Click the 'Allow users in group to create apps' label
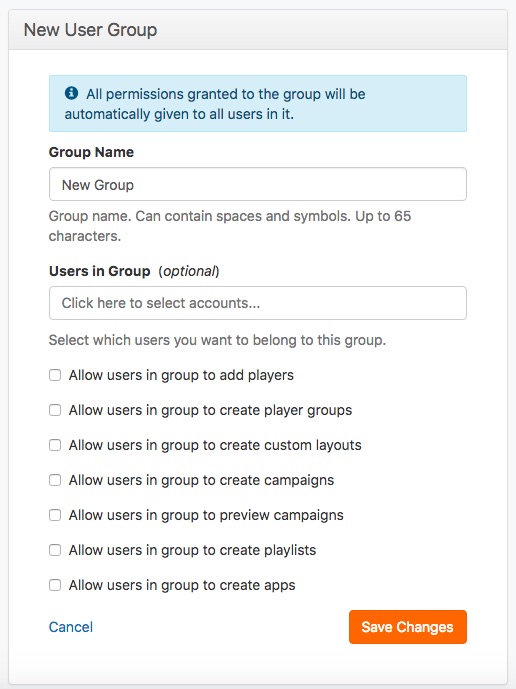 tap(182, 585)
